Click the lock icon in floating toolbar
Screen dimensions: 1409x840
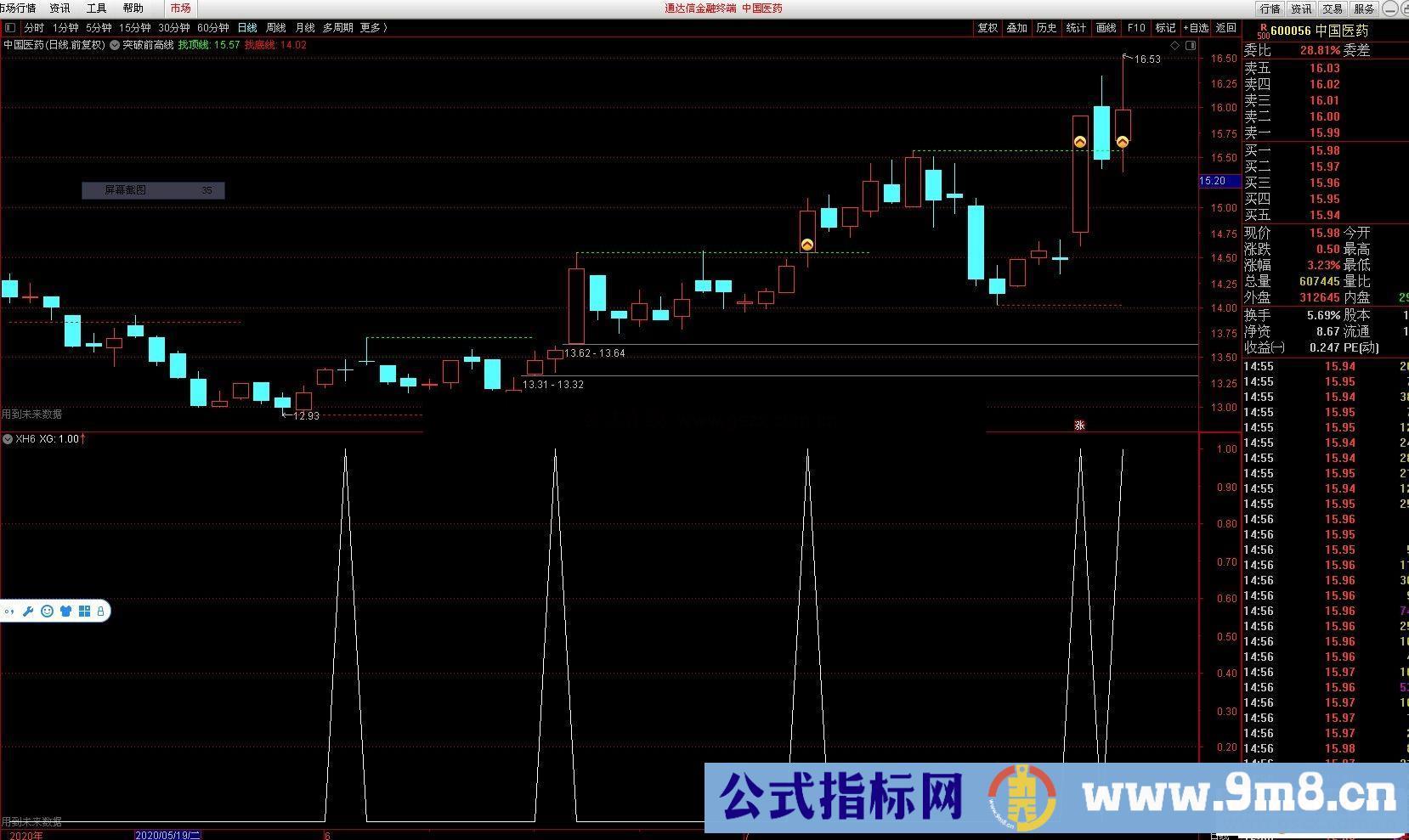click(x=100, y=611)
